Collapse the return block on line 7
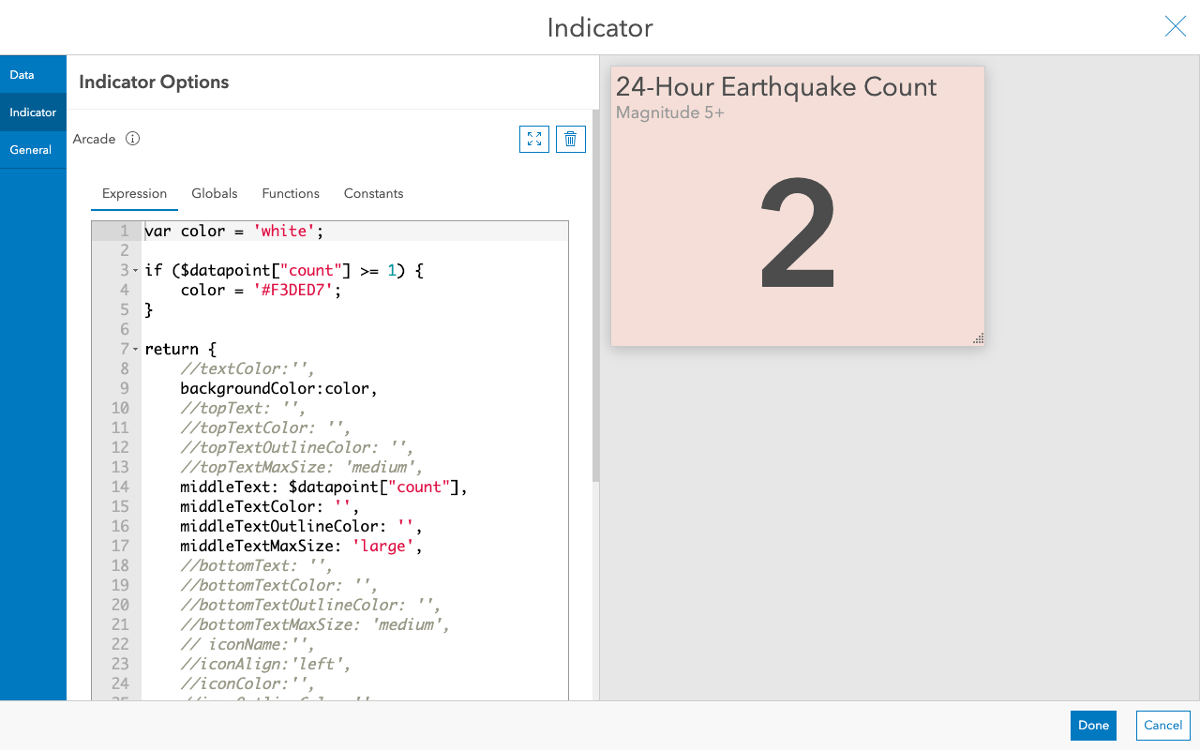This screenshot has width=1200, height=750. click(x=135, y=349)
